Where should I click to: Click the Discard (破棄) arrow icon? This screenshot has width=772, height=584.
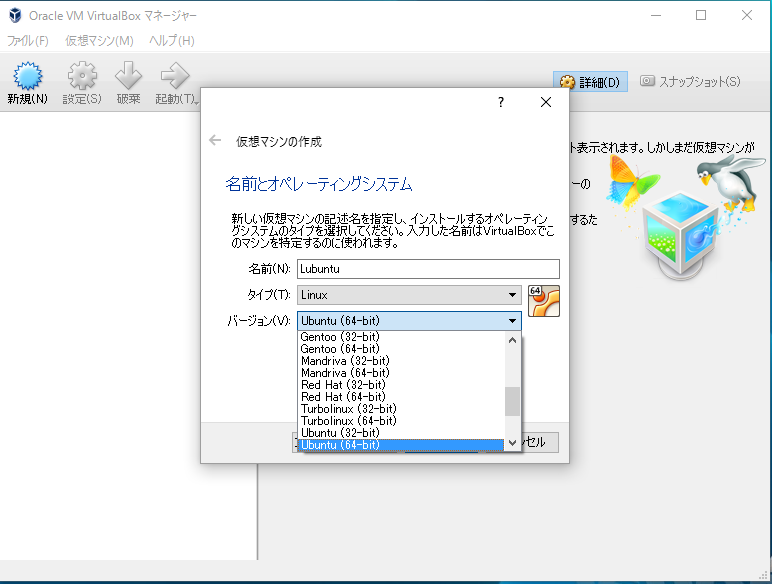tap(129, 76)
